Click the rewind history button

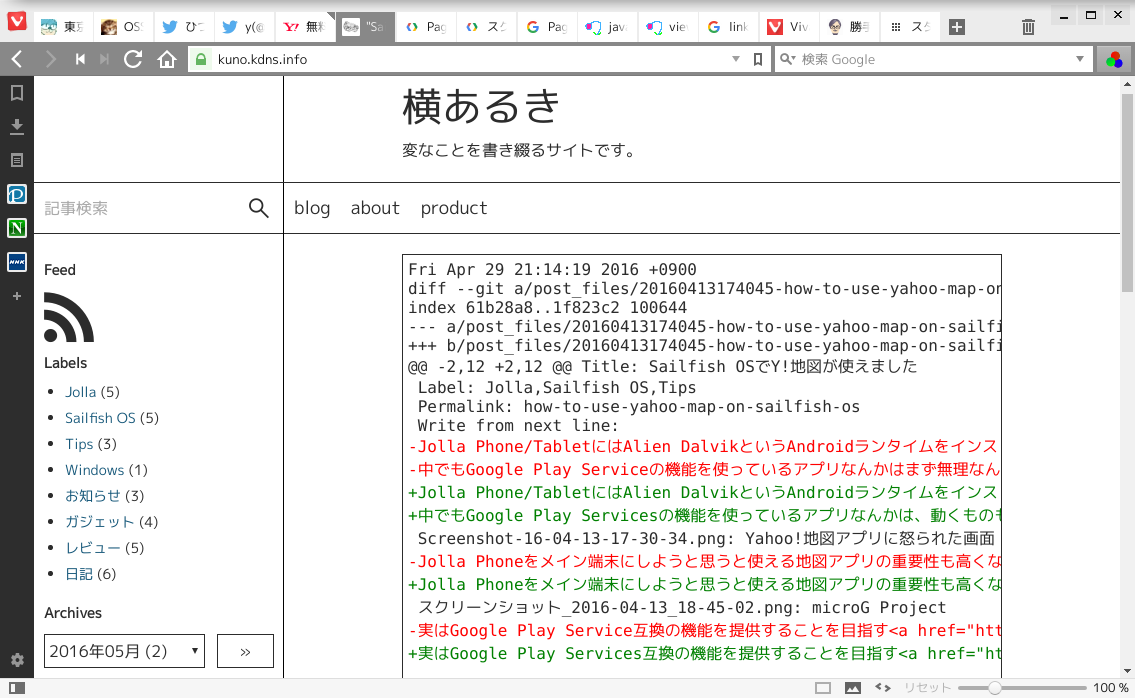(x=80, y=59)
